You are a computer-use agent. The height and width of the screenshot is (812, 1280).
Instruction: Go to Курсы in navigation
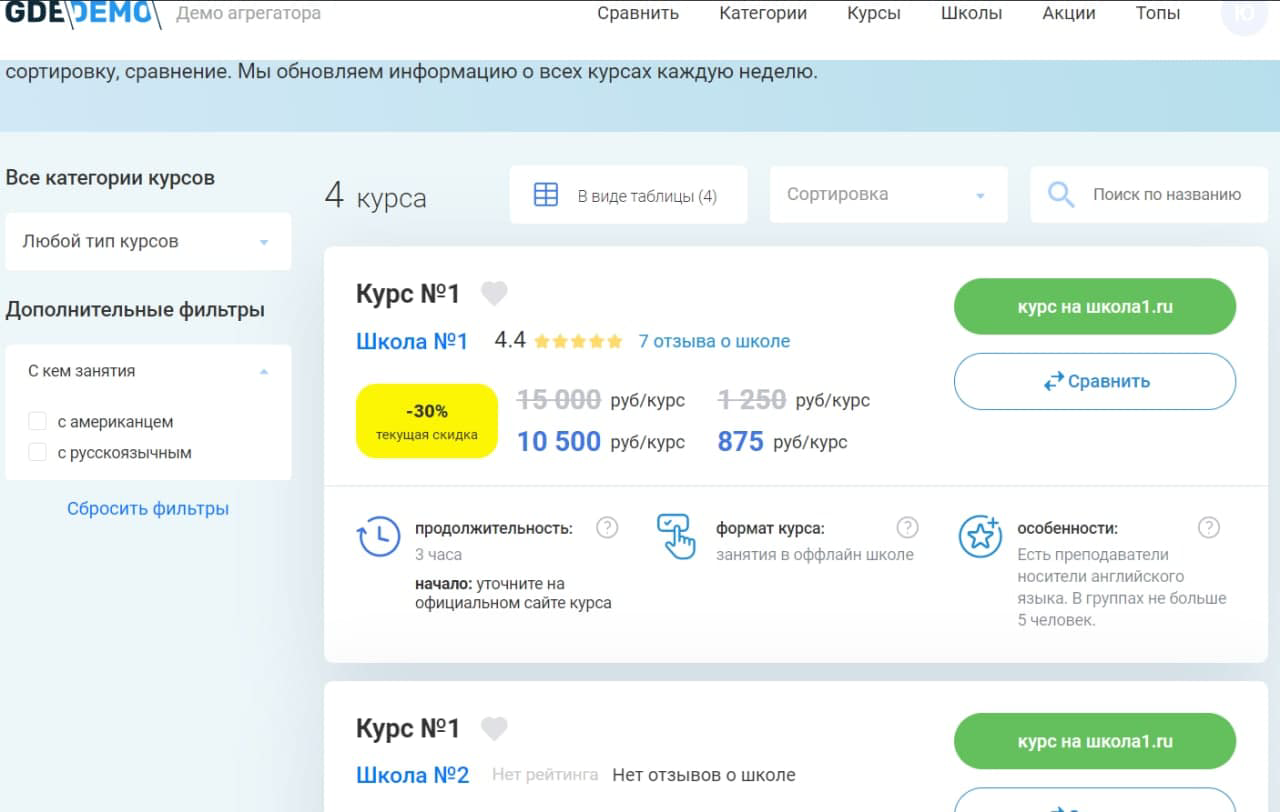[x=874, y=13]
